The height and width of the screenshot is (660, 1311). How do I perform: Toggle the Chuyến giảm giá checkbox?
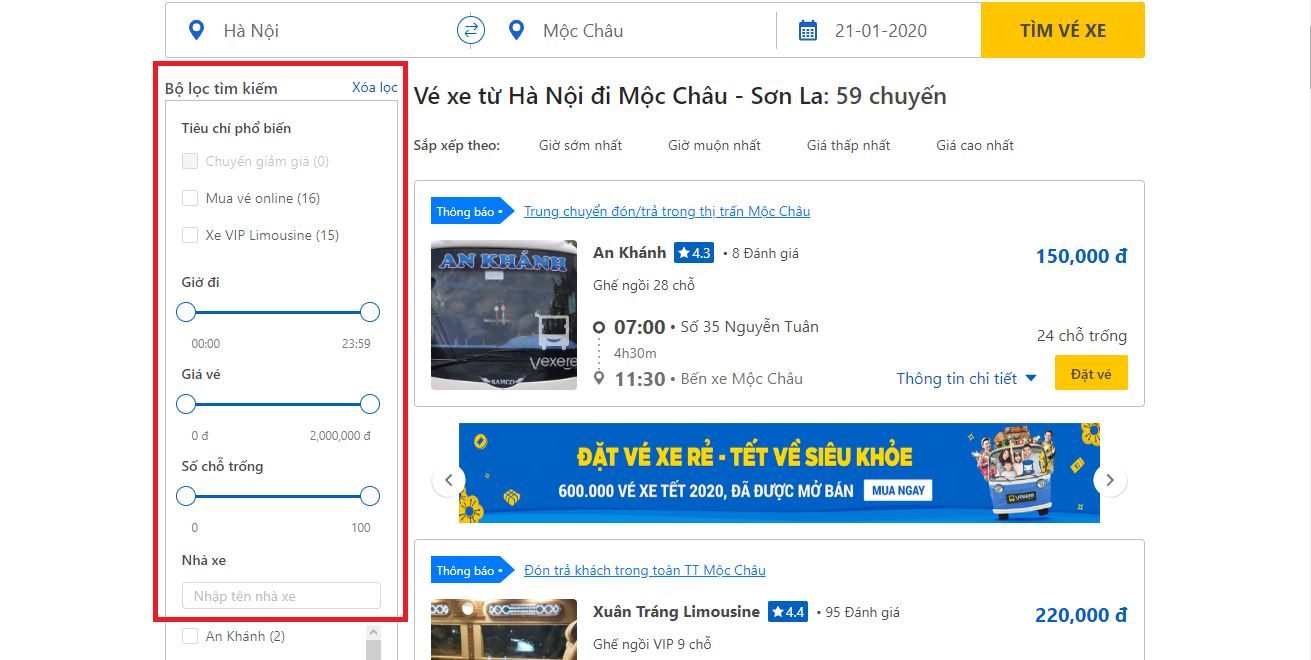pyautogui.click(x=190, y=161)
